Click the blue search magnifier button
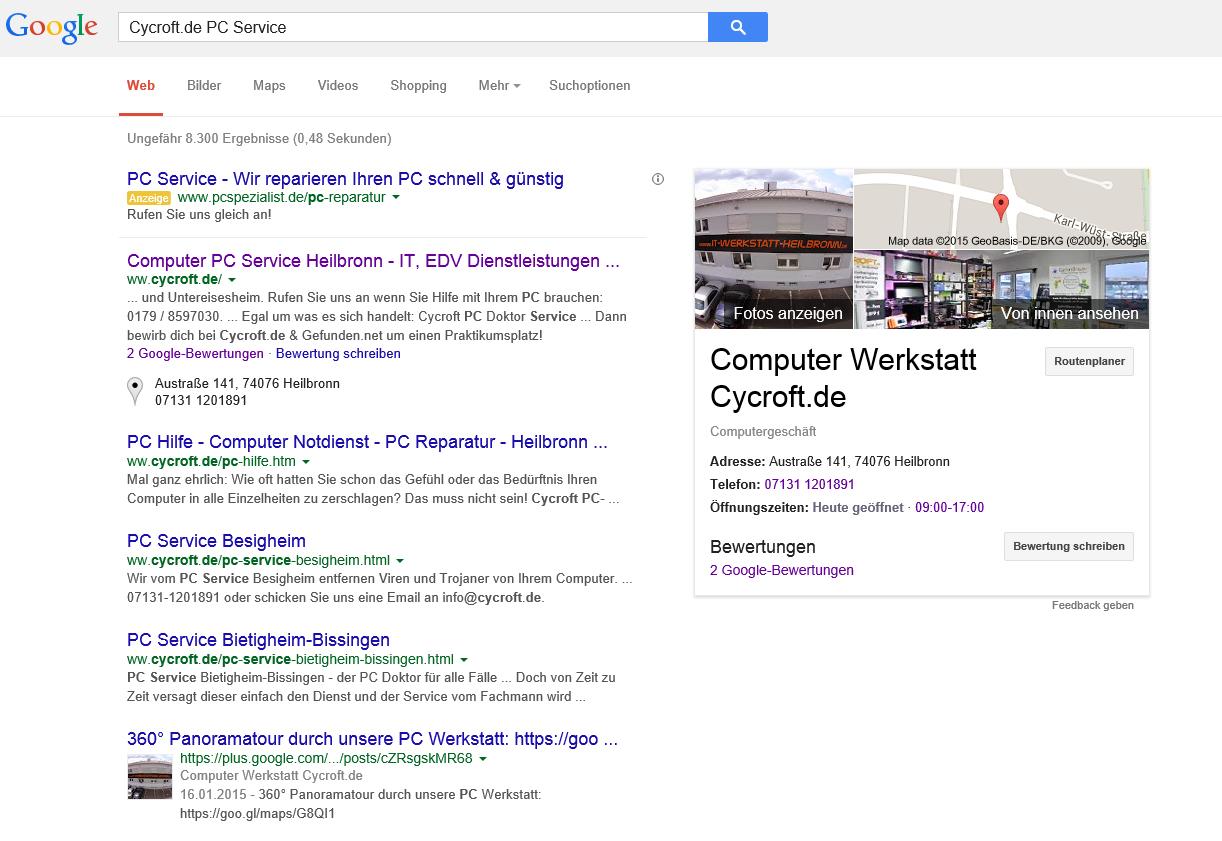 point(737,28)
